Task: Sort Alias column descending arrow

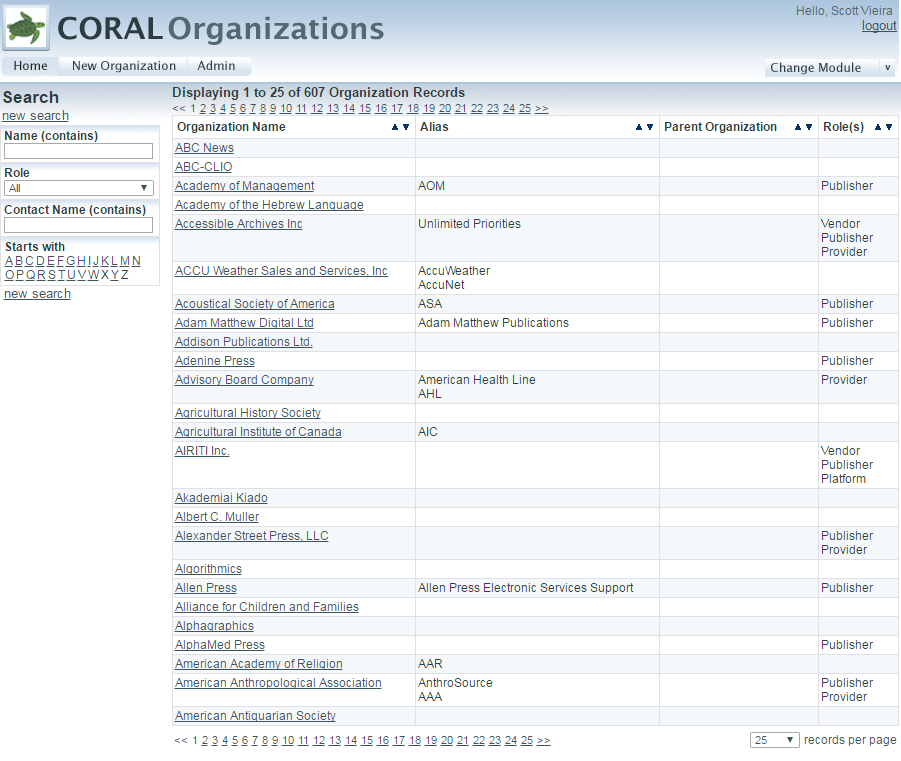Action: point(650,127)
